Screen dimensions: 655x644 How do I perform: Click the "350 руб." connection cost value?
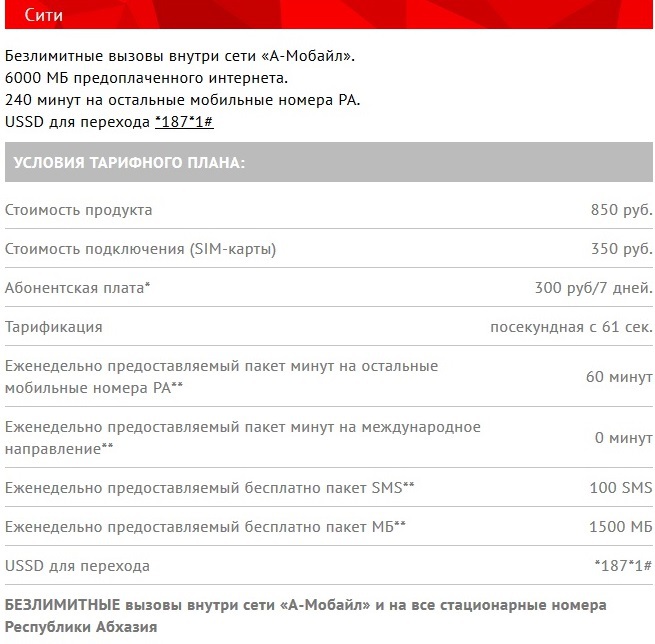click(x=621, y=249)
